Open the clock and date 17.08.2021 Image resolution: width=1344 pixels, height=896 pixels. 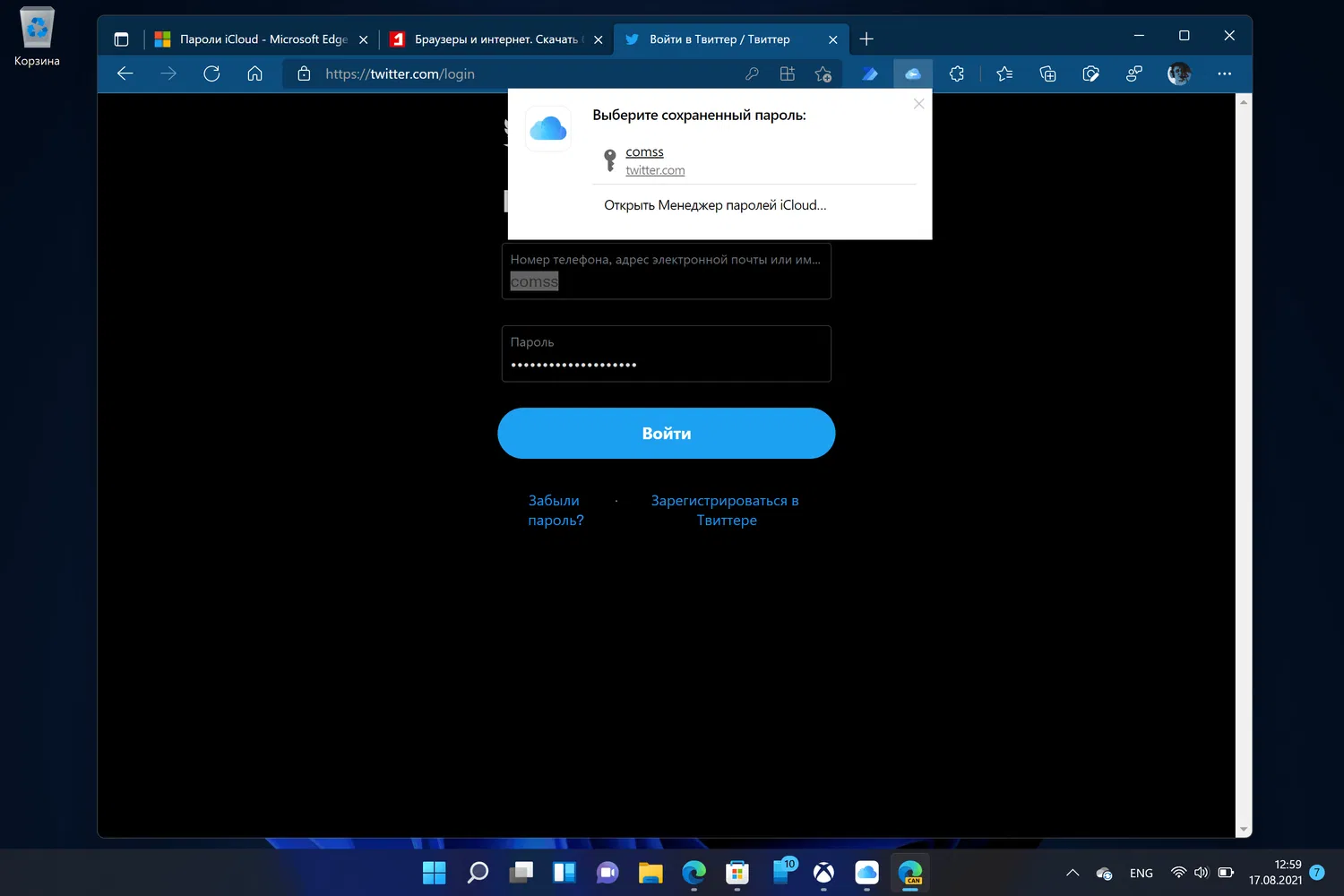pos(1276,873)
